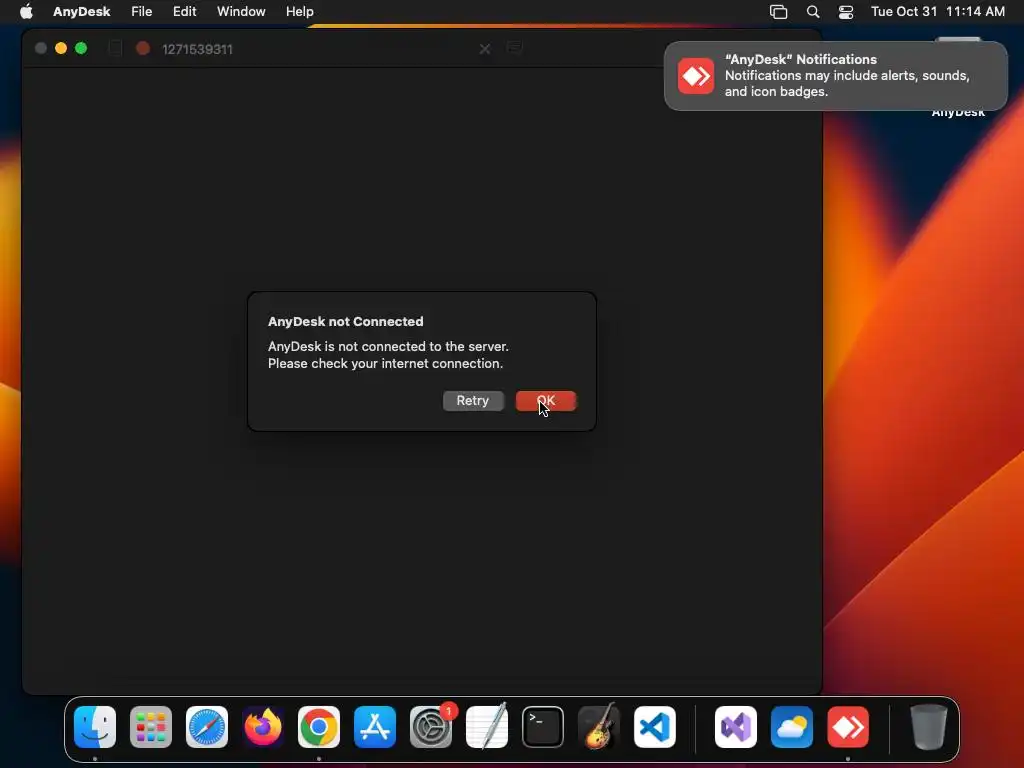Click the date and time in the menu bar
Screen dimensions: 1024x768
pyautogui.click(x=938, y=12)
